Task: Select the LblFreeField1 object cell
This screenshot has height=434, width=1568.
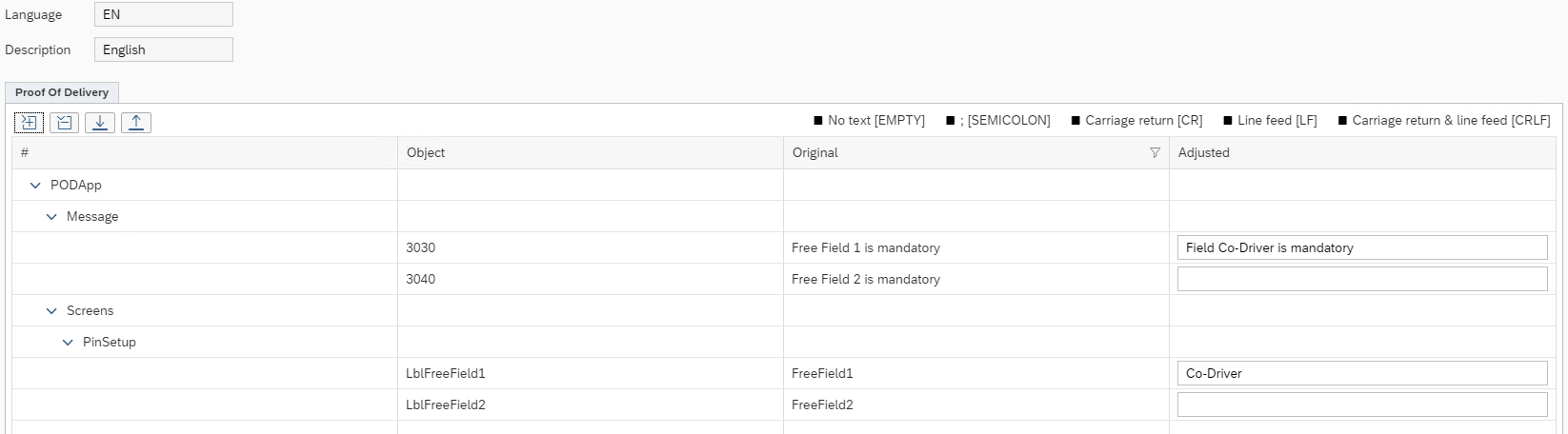Action: coord(446,374)
